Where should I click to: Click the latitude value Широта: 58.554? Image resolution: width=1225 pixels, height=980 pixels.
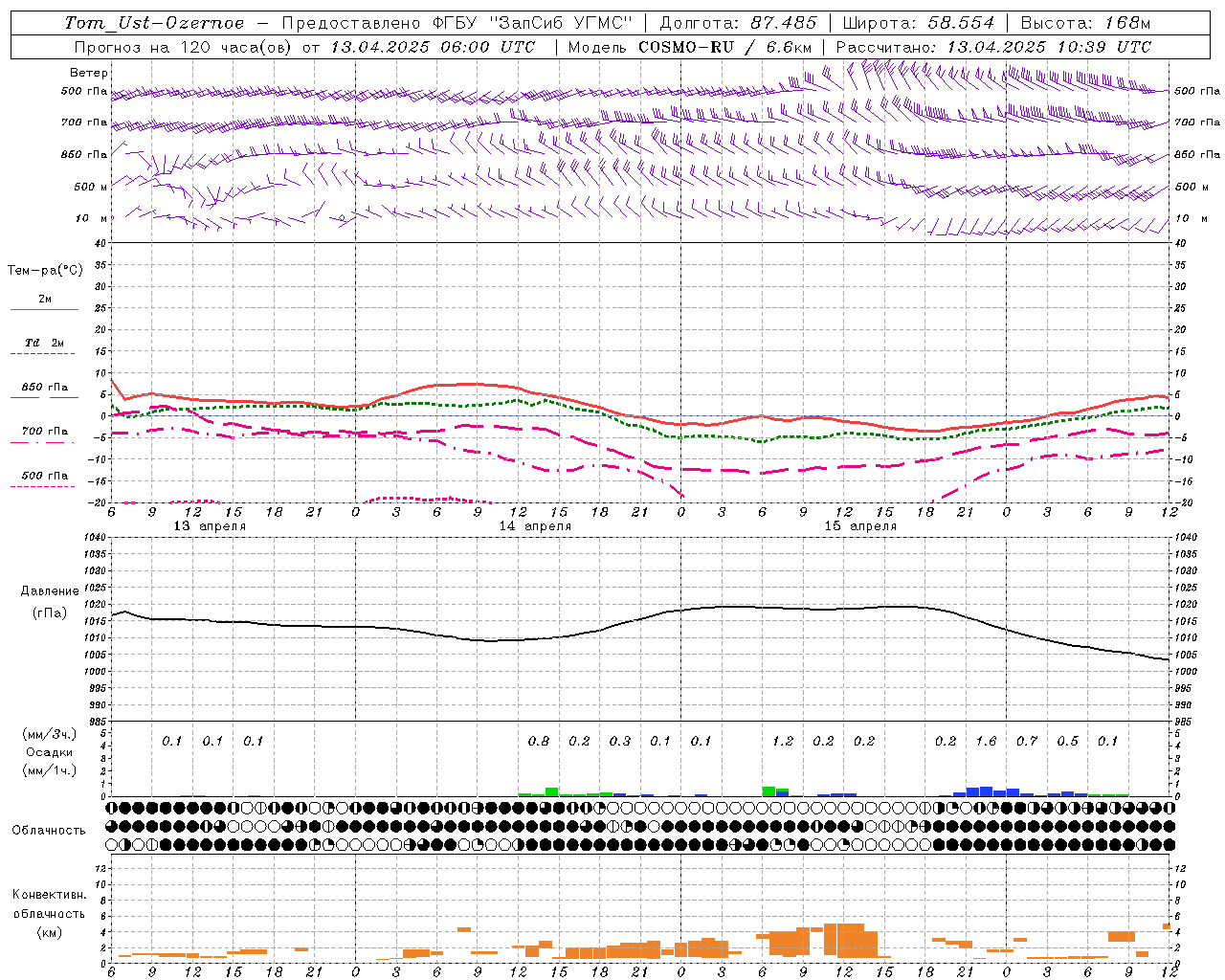click(918, 23)
